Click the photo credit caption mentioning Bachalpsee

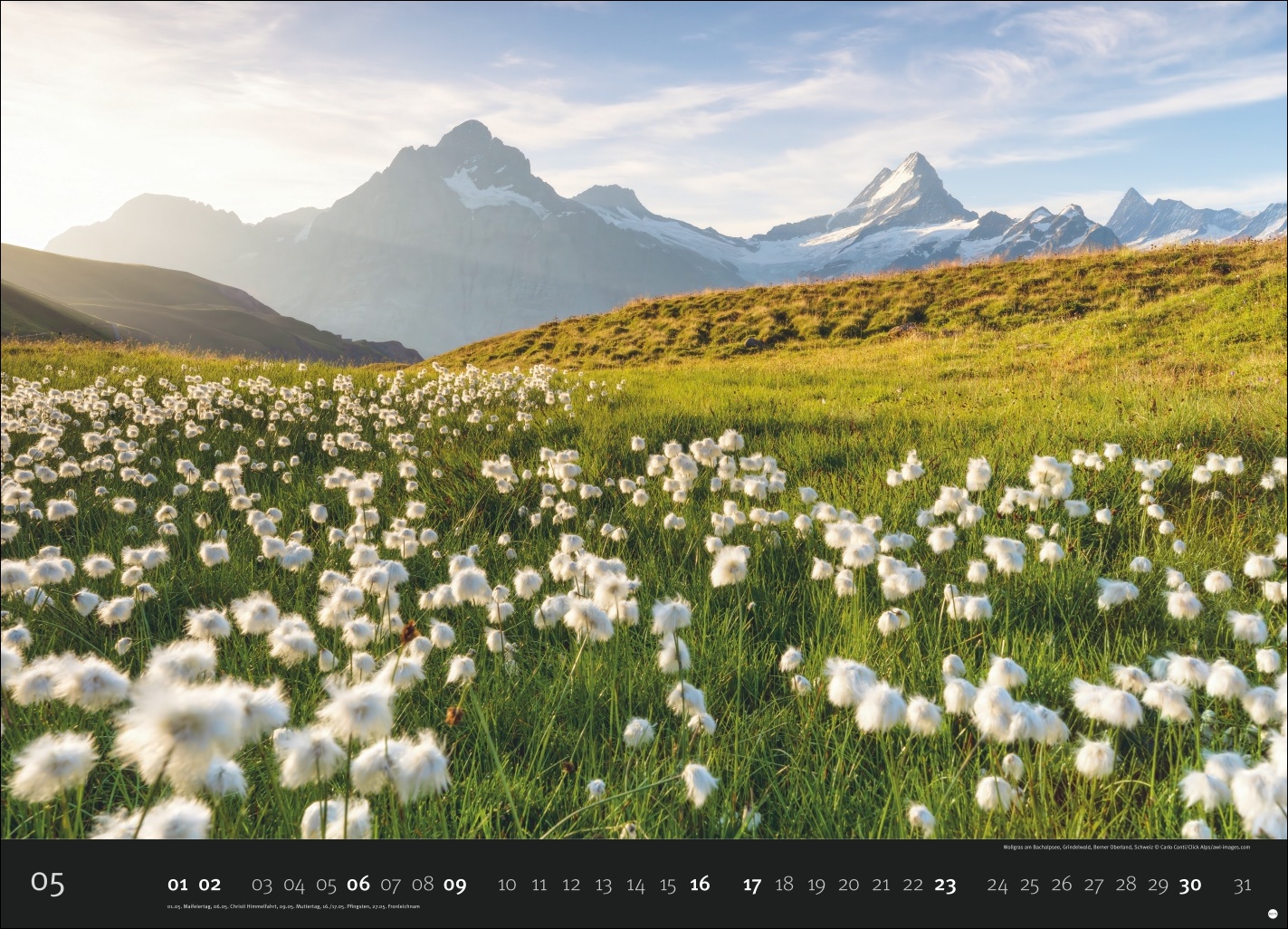click(x=1126, y=848)
